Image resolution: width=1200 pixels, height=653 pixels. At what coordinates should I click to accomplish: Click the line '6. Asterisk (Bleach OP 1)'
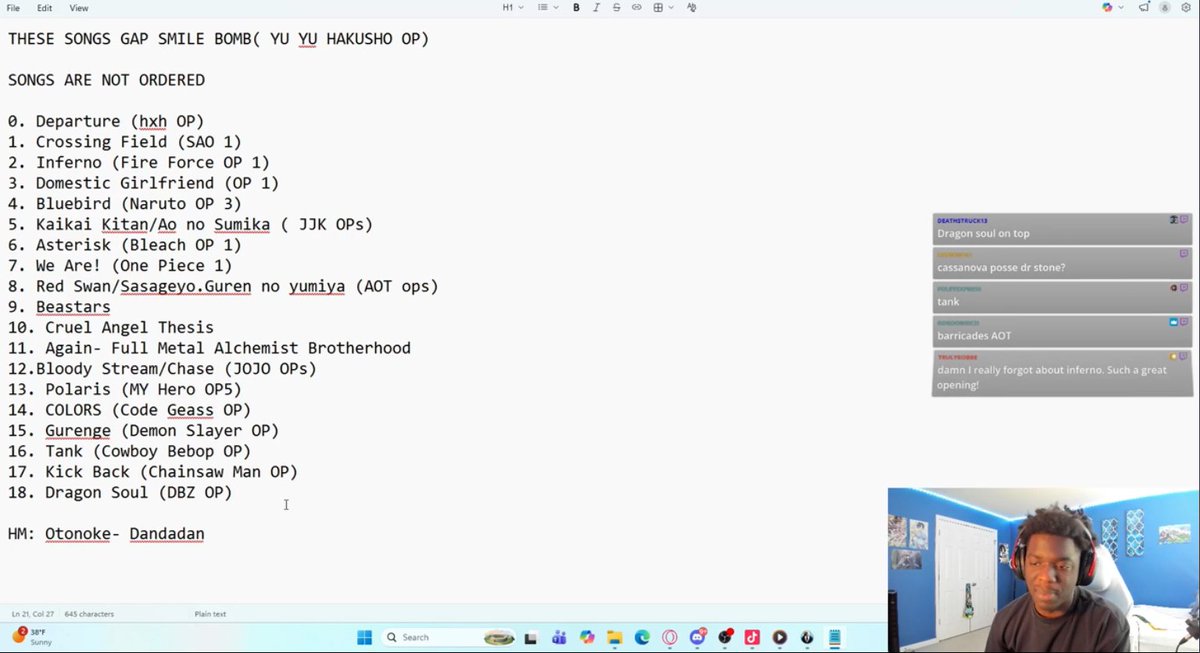click(x=125, y=245)
